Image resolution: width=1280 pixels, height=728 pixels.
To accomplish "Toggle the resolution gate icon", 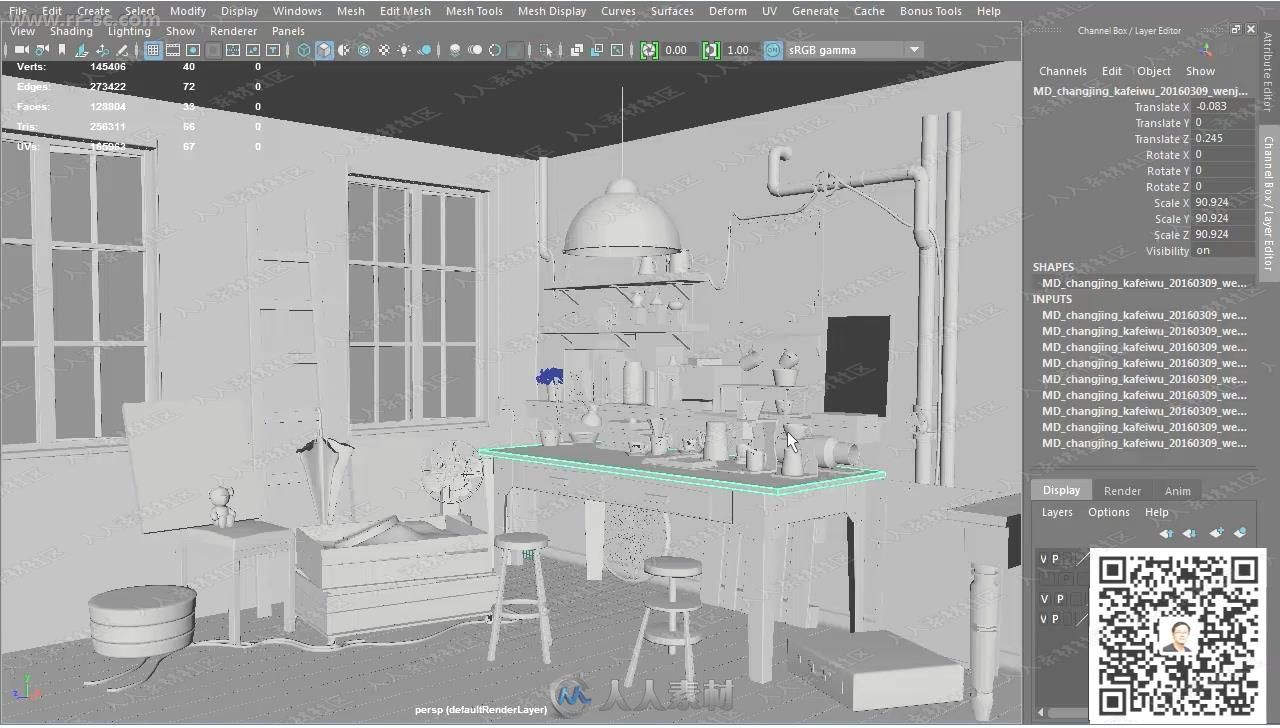I will [x=193, y=49].
